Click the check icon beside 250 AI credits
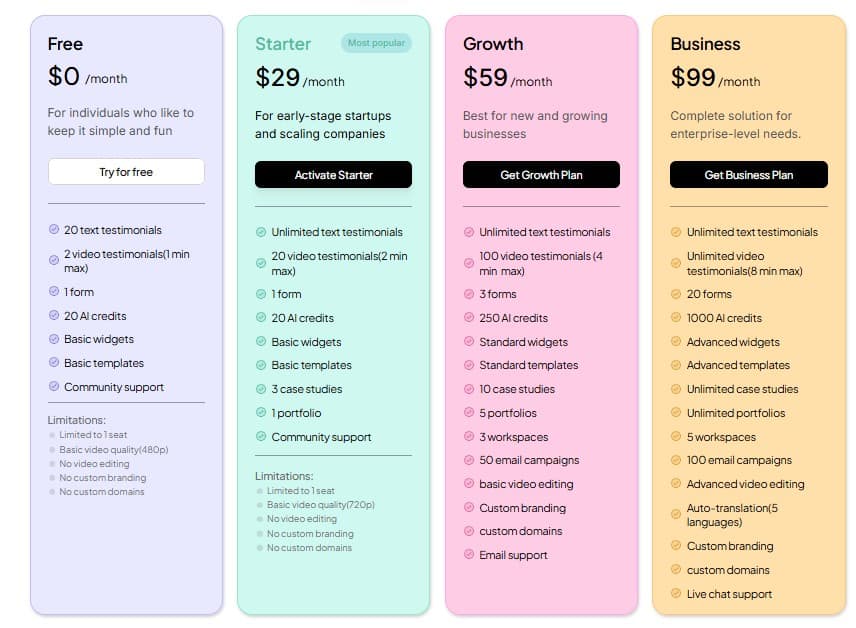Viewport: 856px width, 628px height. click(x=467, y=317)
